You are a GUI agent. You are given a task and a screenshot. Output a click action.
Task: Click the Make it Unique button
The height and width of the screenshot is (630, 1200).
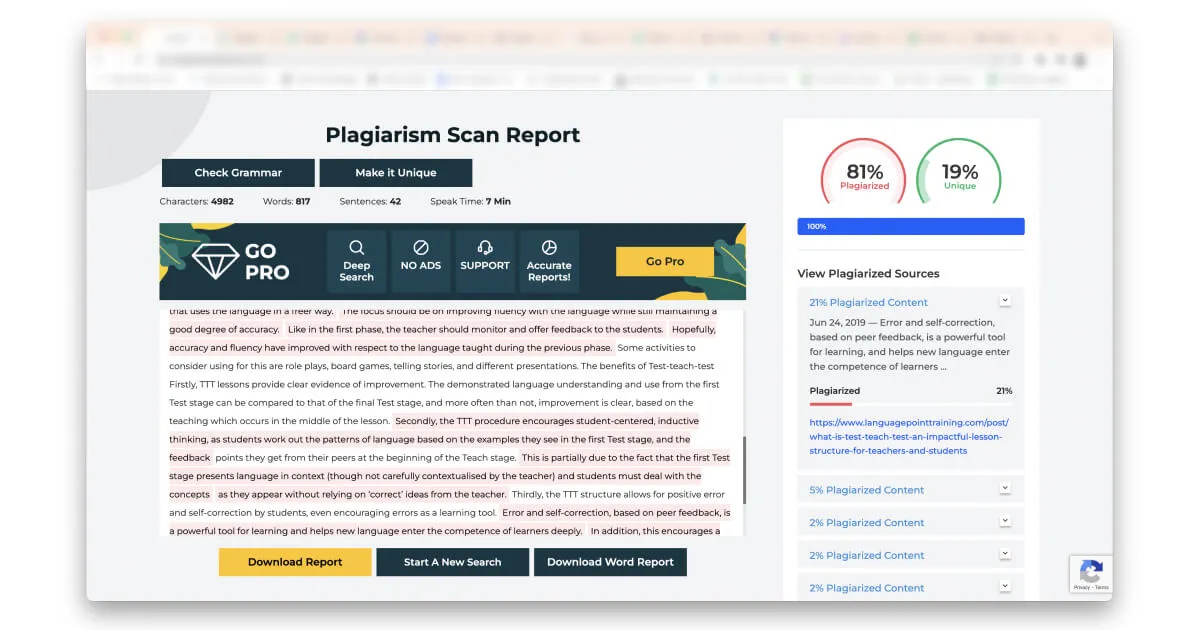pyautogui.click(x=395, y=172)
